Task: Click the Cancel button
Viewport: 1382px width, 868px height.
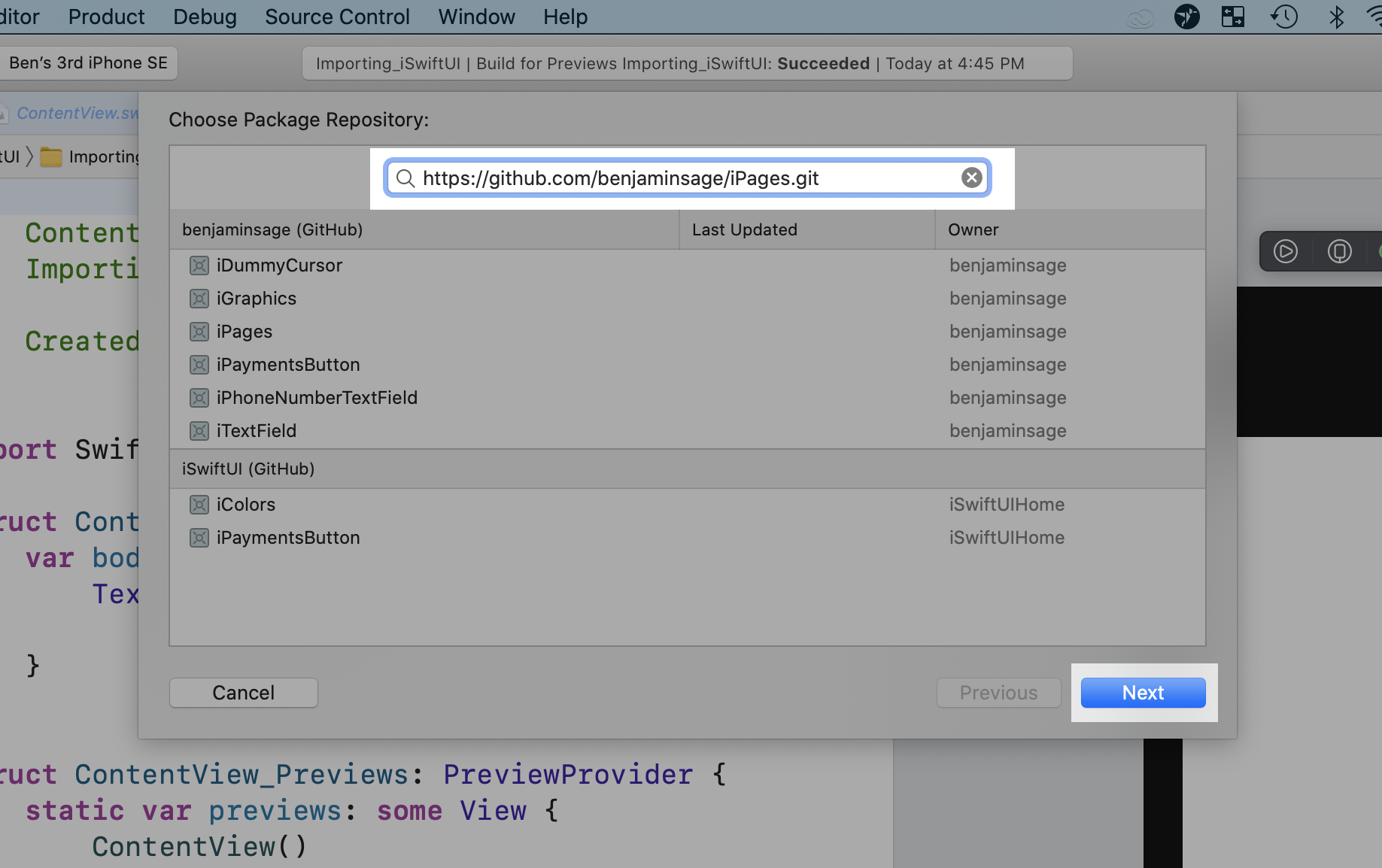Action: click(244, 693)
